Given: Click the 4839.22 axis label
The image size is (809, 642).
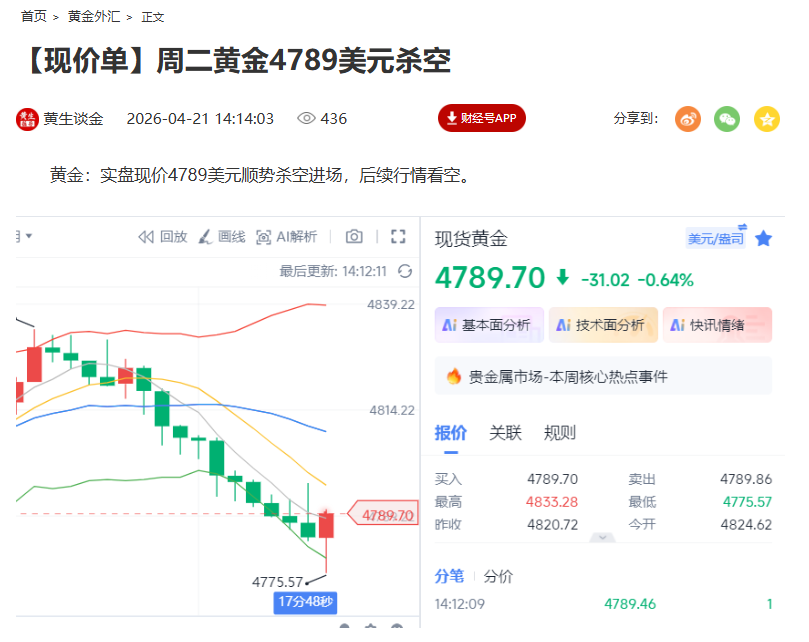Looking at the screenshot, I should click(391, 304).
